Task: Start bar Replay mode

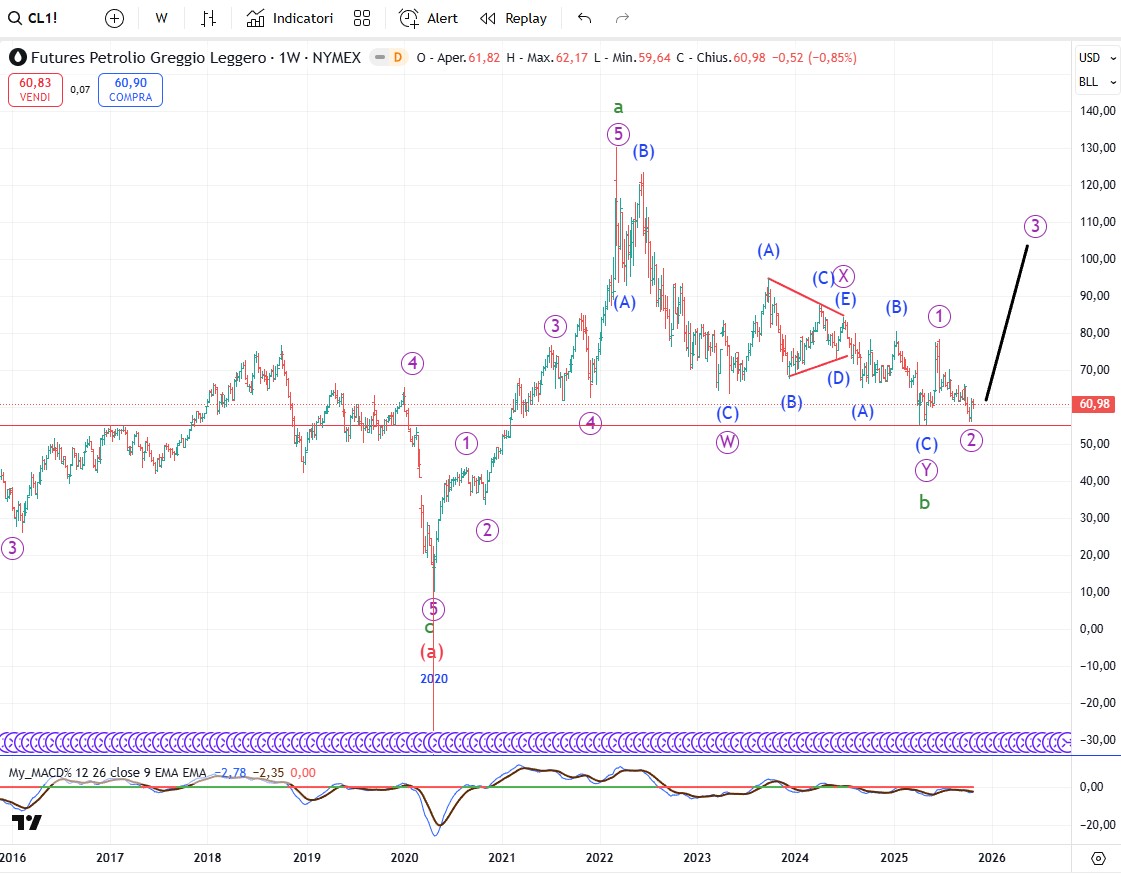Action: 513,18
